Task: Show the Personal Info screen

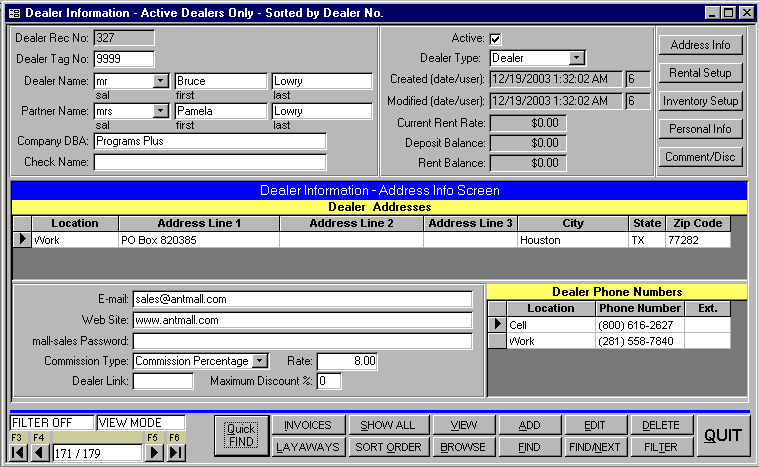Action: 700,129
